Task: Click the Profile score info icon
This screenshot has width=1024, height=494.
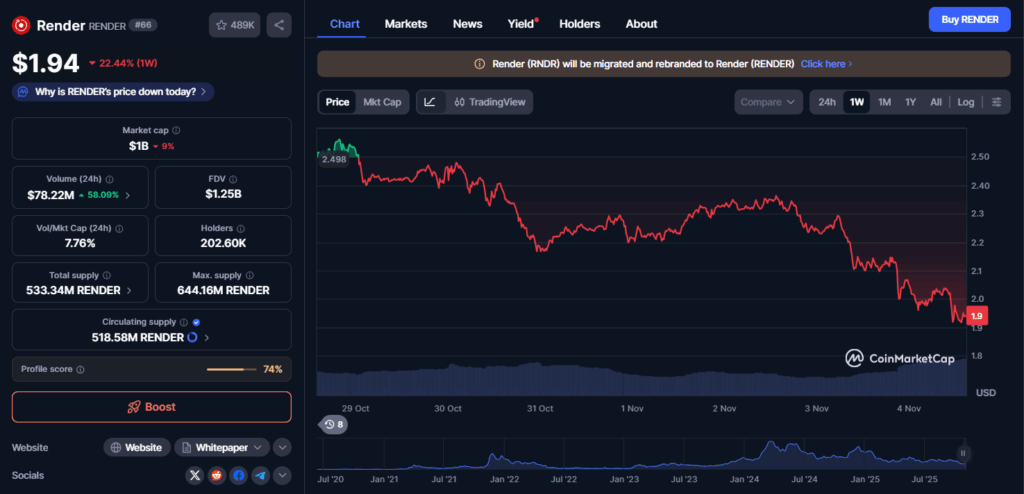Action: [x=80, y=369]
